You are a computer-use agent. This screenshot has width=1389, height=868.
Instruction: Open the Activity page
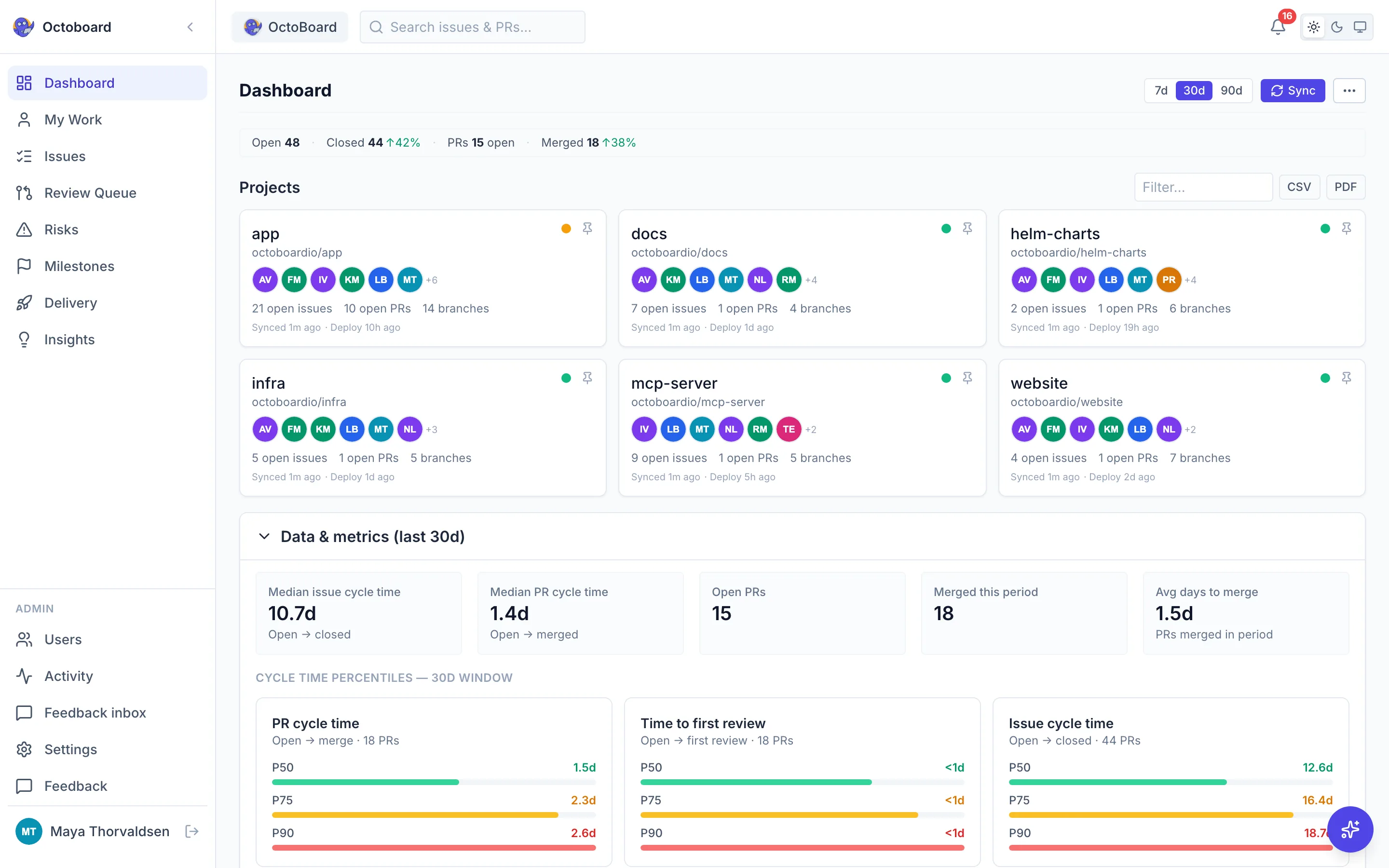click(x=108, y=676)
